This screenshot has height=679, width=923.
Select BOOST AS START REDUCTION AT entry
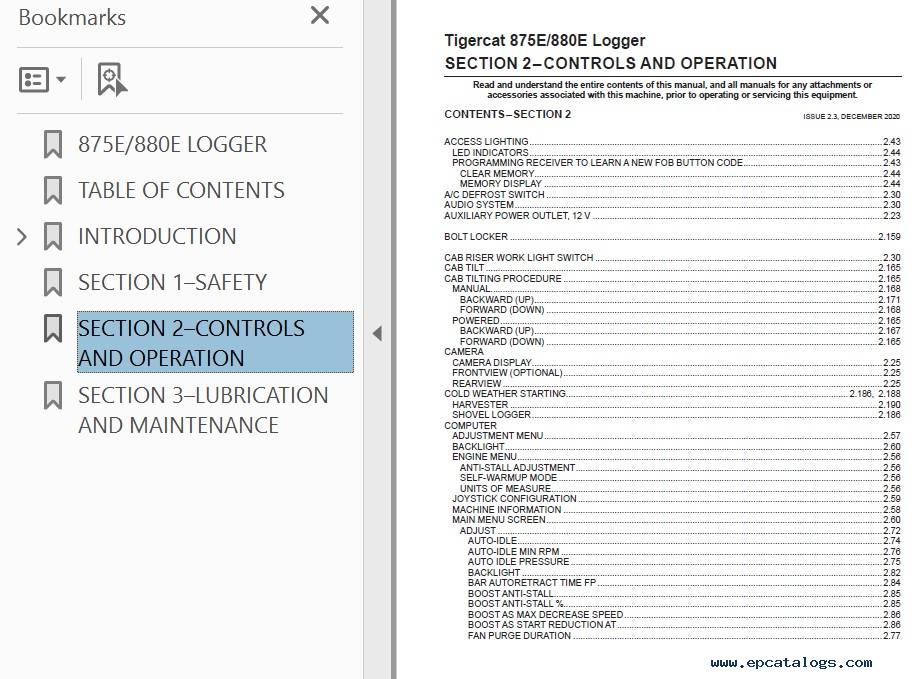tap(684, 625)
